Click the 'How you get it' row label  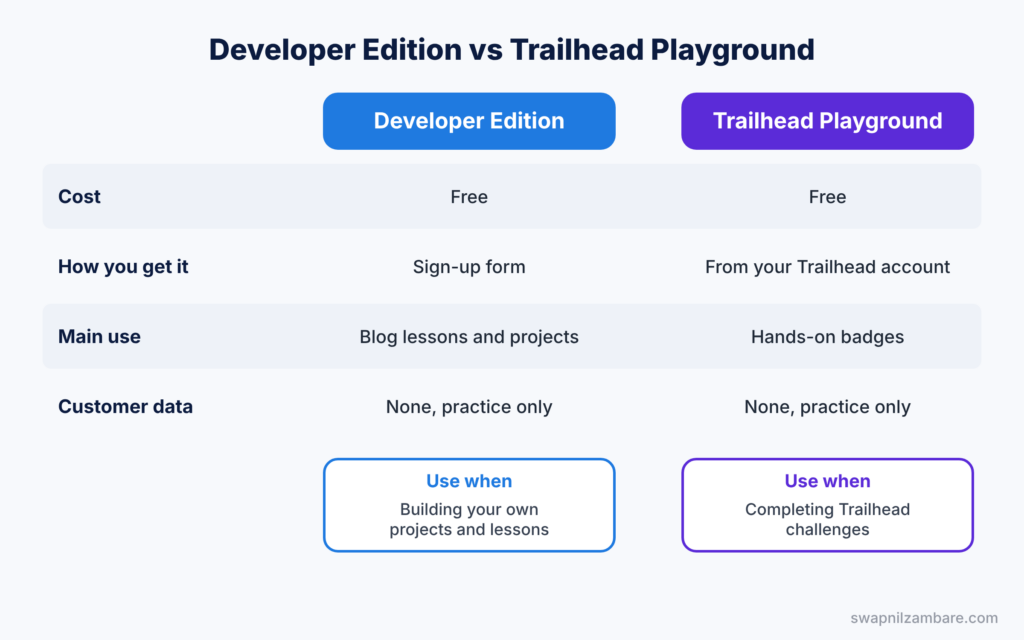[123, 266]
